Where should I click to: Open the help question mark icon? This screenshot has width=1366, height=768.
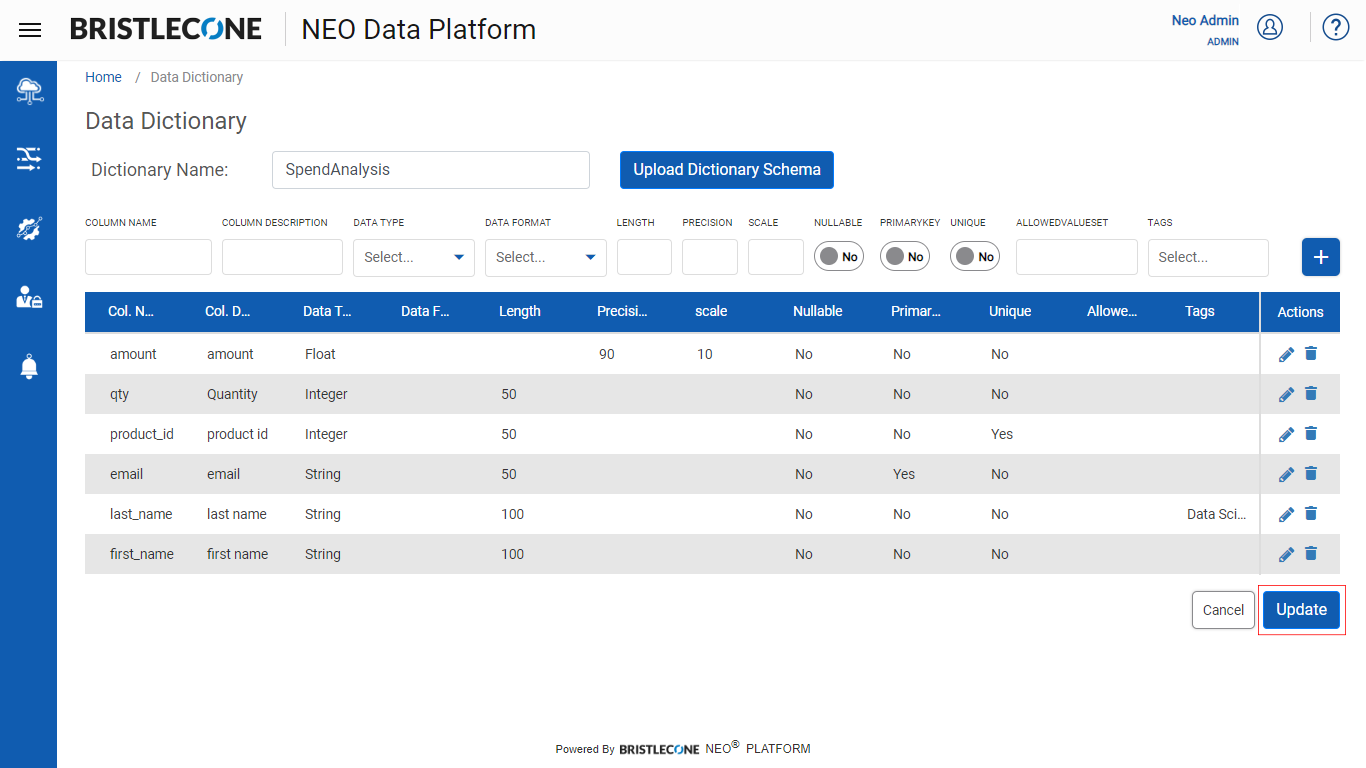click(1336, 27)
